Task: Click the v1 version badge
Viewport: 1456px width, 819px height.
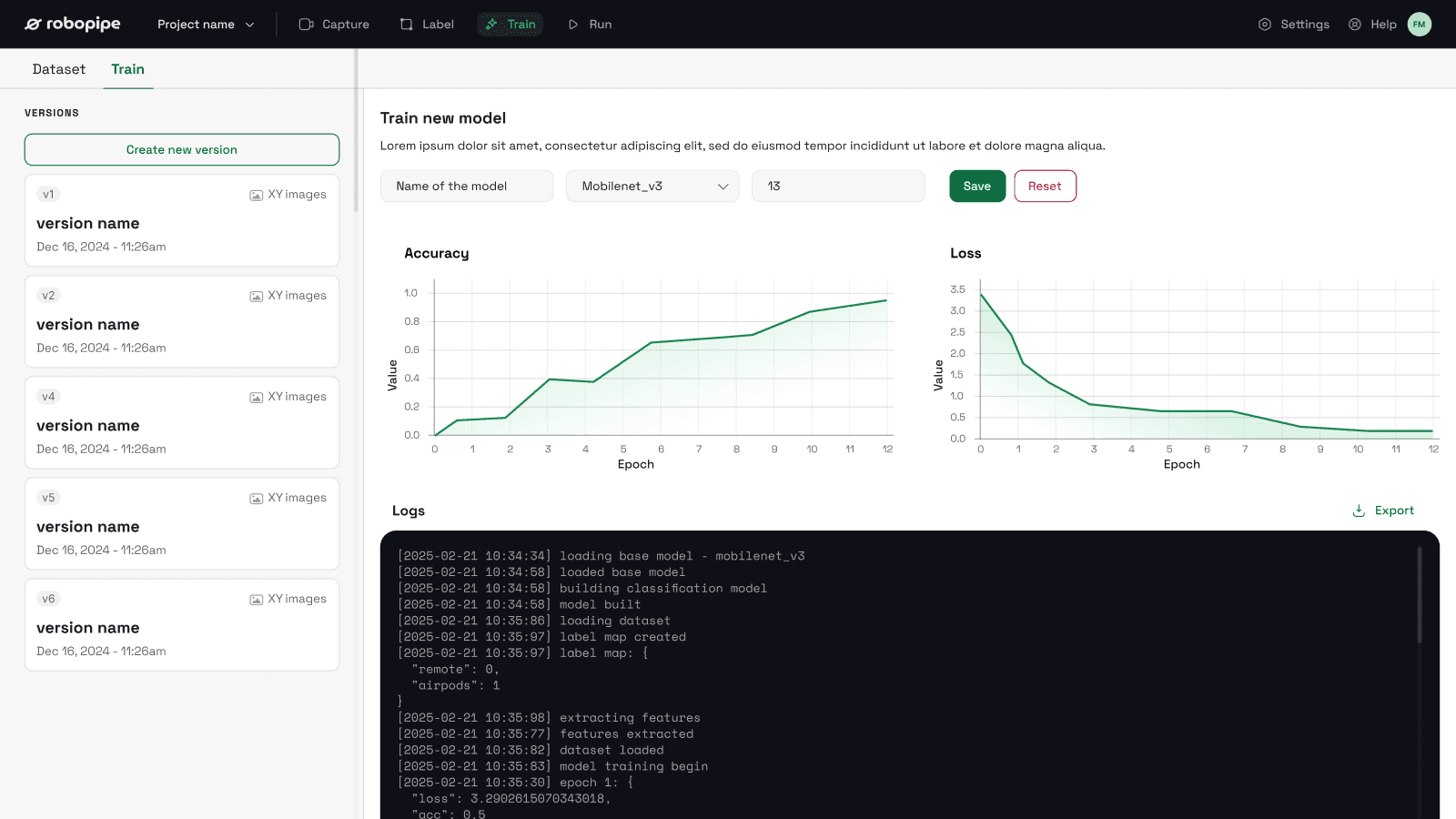Action: 48,194
